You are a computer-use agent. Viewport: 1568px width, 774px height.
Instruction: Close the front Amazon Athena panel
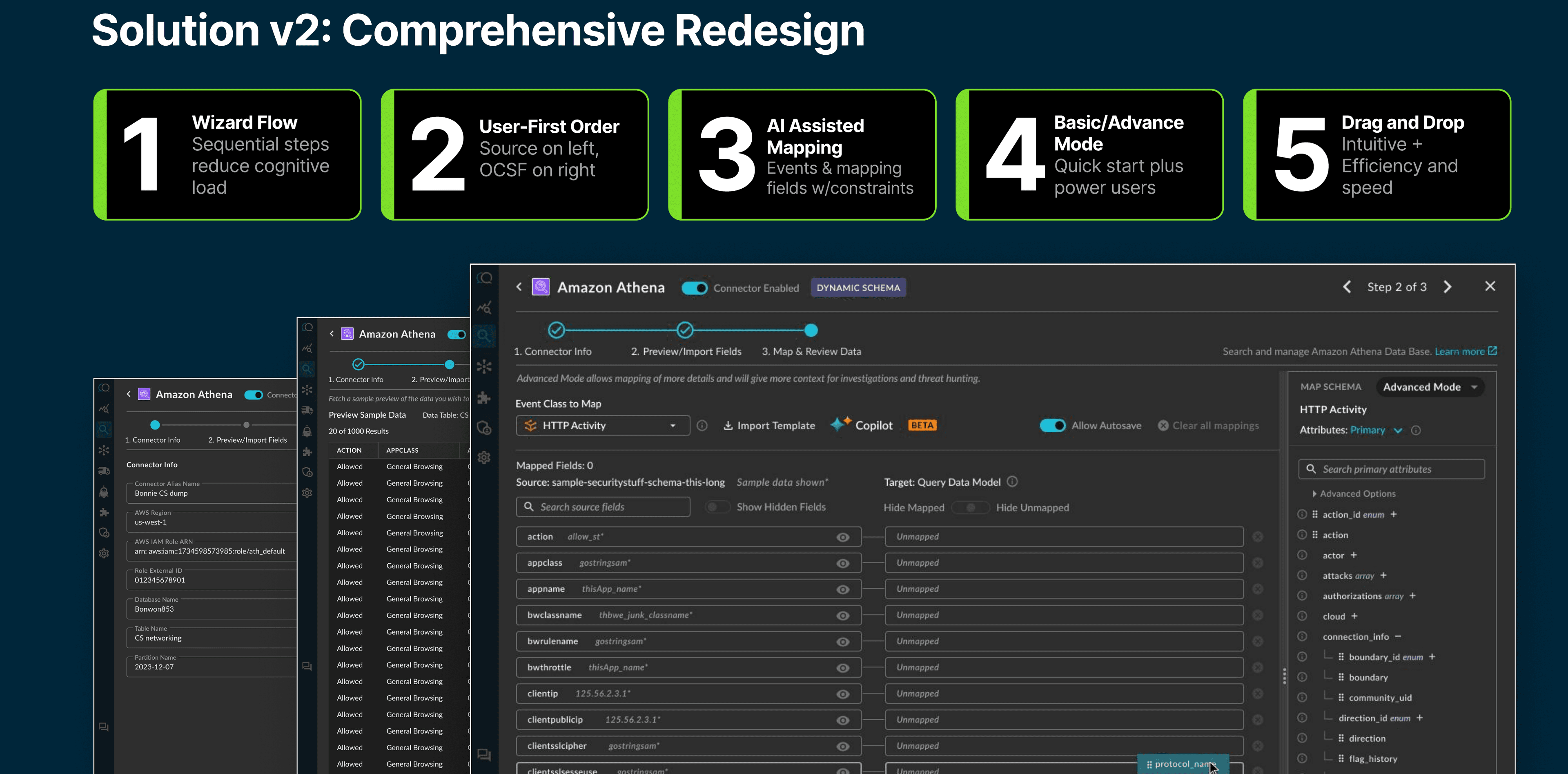click(1490, 286)
